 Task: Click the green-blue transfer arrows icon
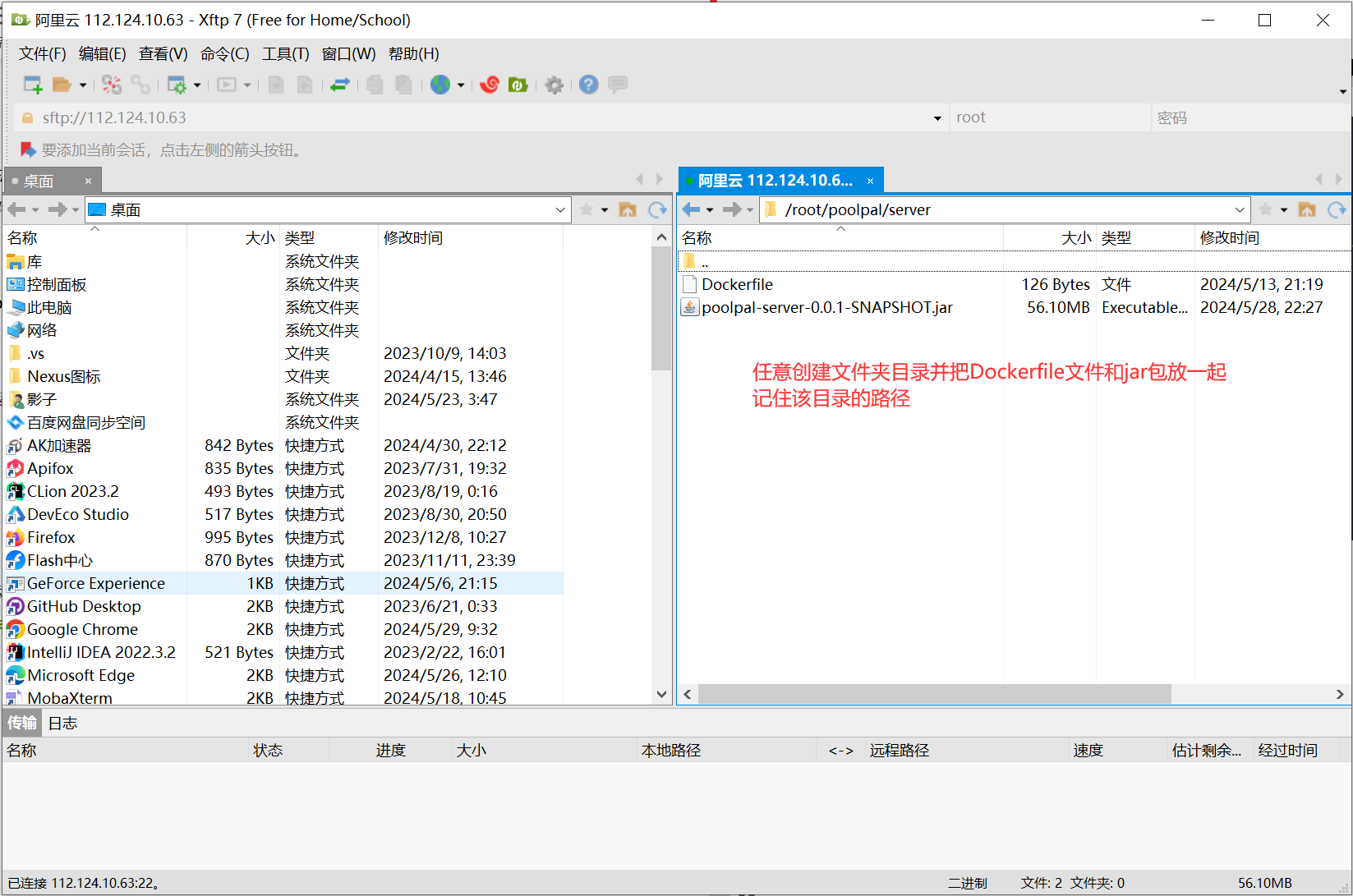coord(340,85)
